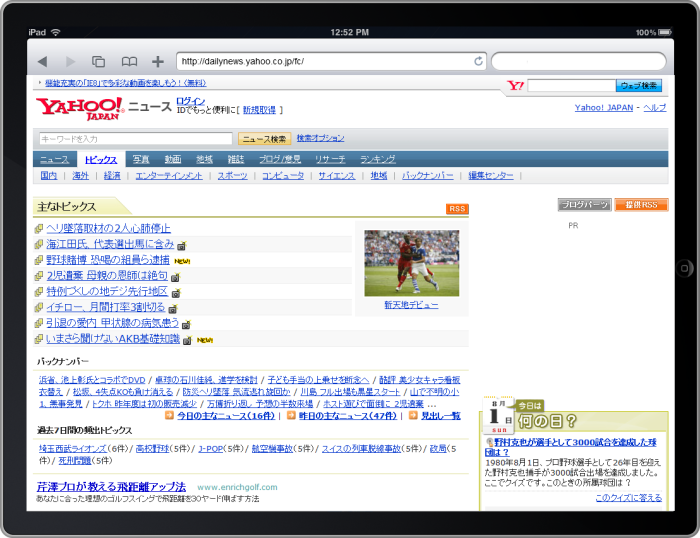Click the small red Y! icon by web search
The height and width of the screenshot is (538, 700).
coord(516,85)
